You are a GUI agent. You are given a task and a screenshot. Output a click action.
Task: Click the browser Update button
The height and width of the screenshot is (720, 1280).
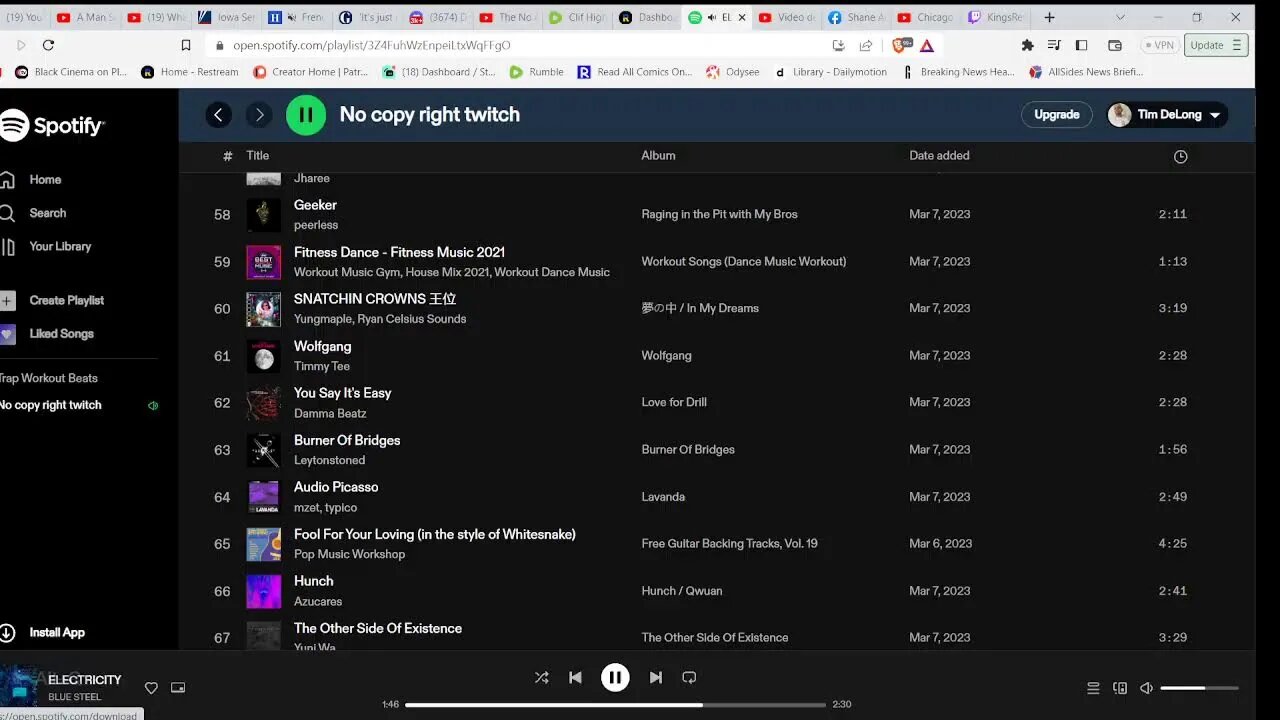(1216, 45)
